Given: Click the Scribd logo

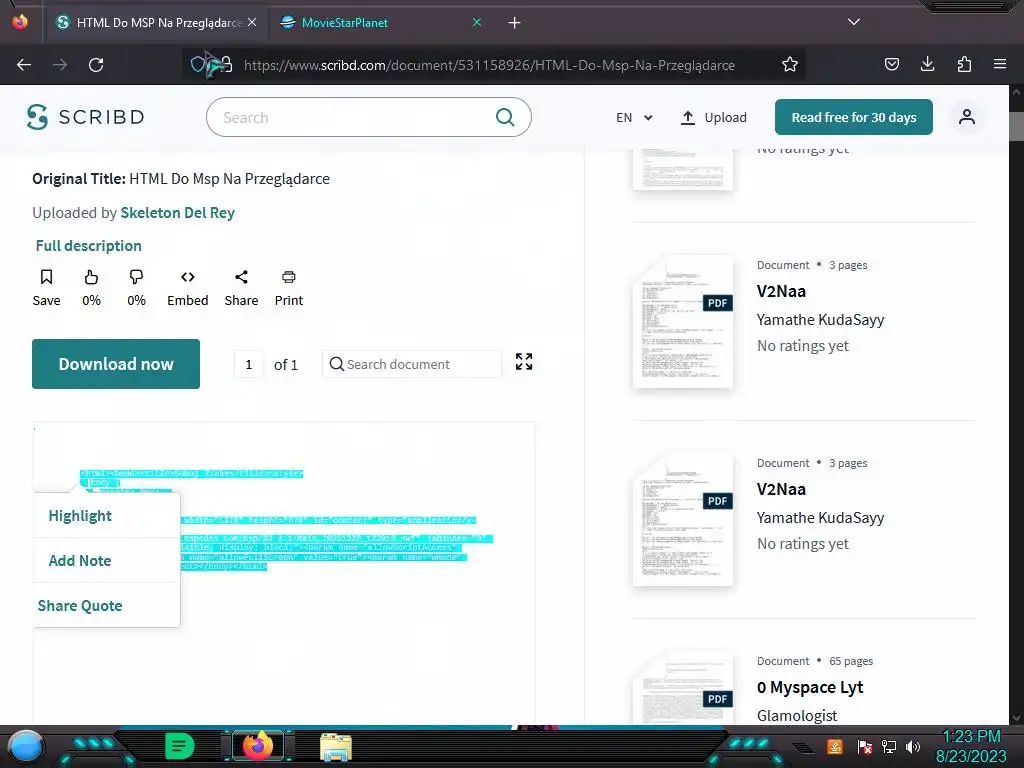Looking at the screenshot, I should click(x=86, y=117).
